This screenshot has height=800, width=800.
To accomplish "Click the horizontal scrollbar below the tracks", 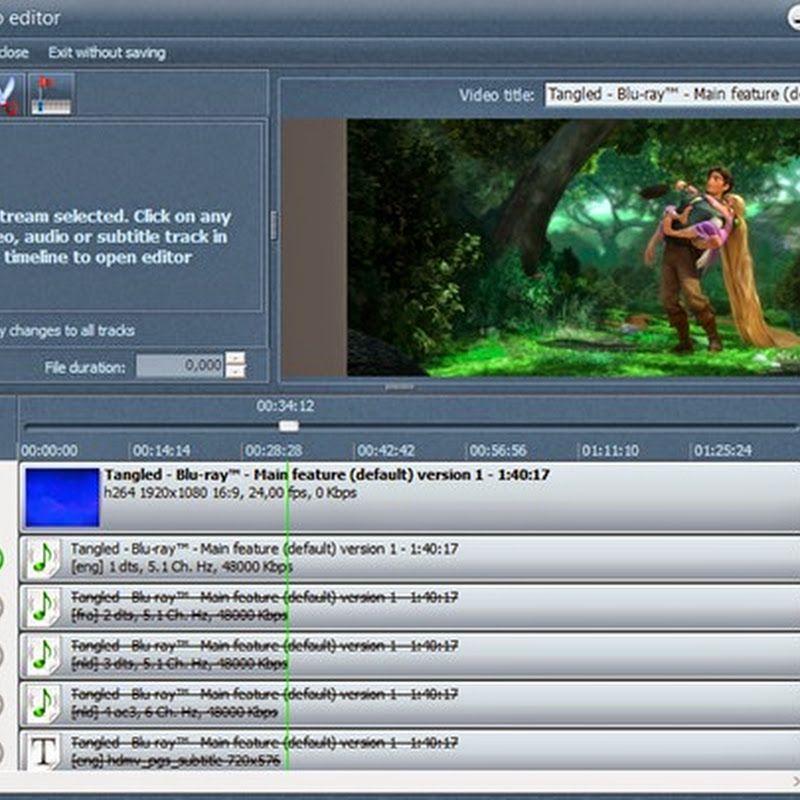I will [400, 781].
